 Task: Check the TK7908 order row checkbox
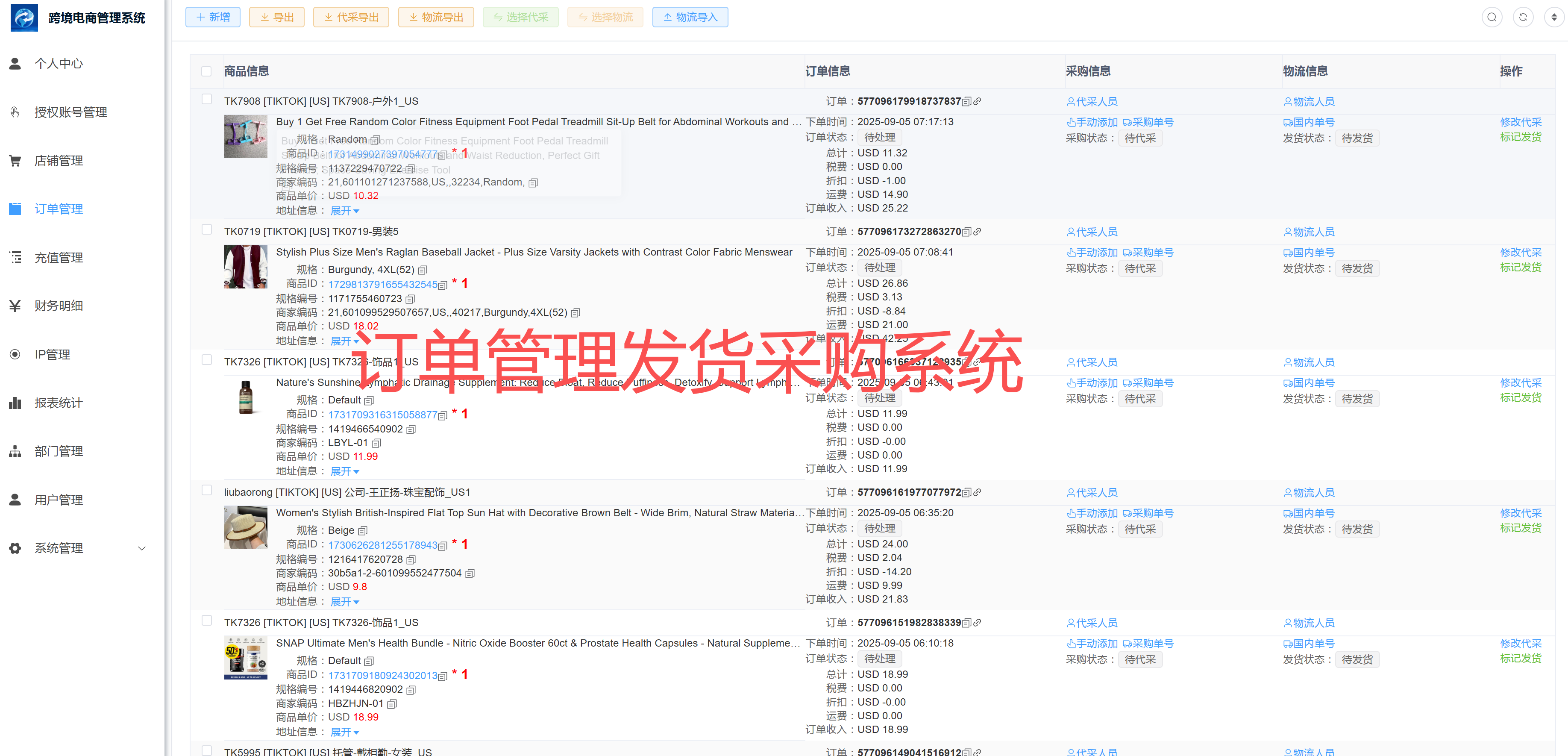tap(206, 99)
